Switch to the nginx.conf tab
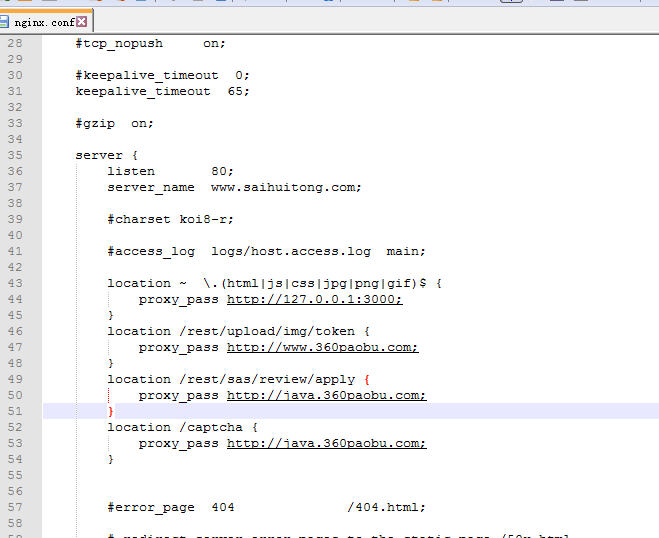 click(44, 22)
